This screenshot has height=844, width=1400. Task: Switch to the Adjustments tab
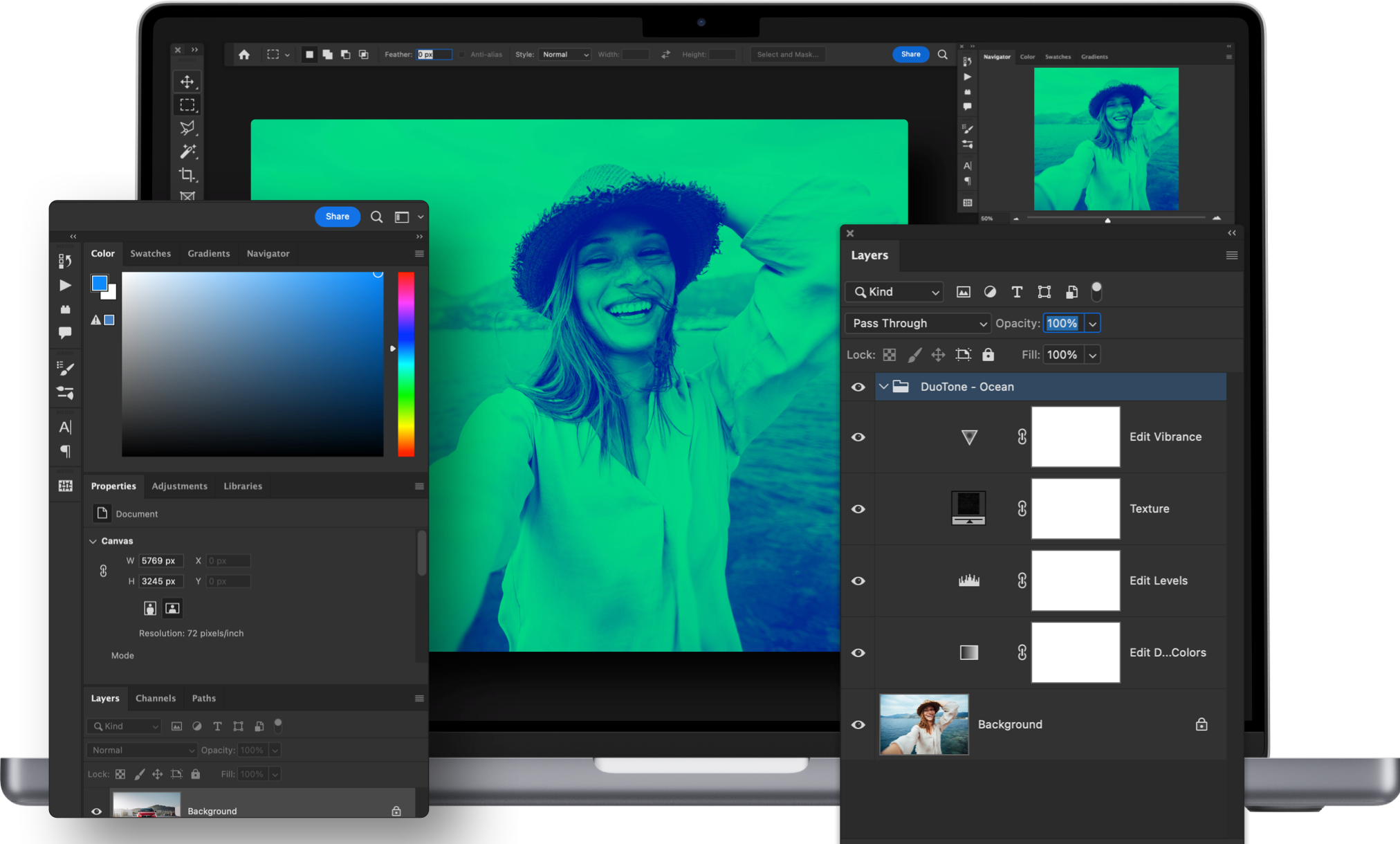click(180, 486)
